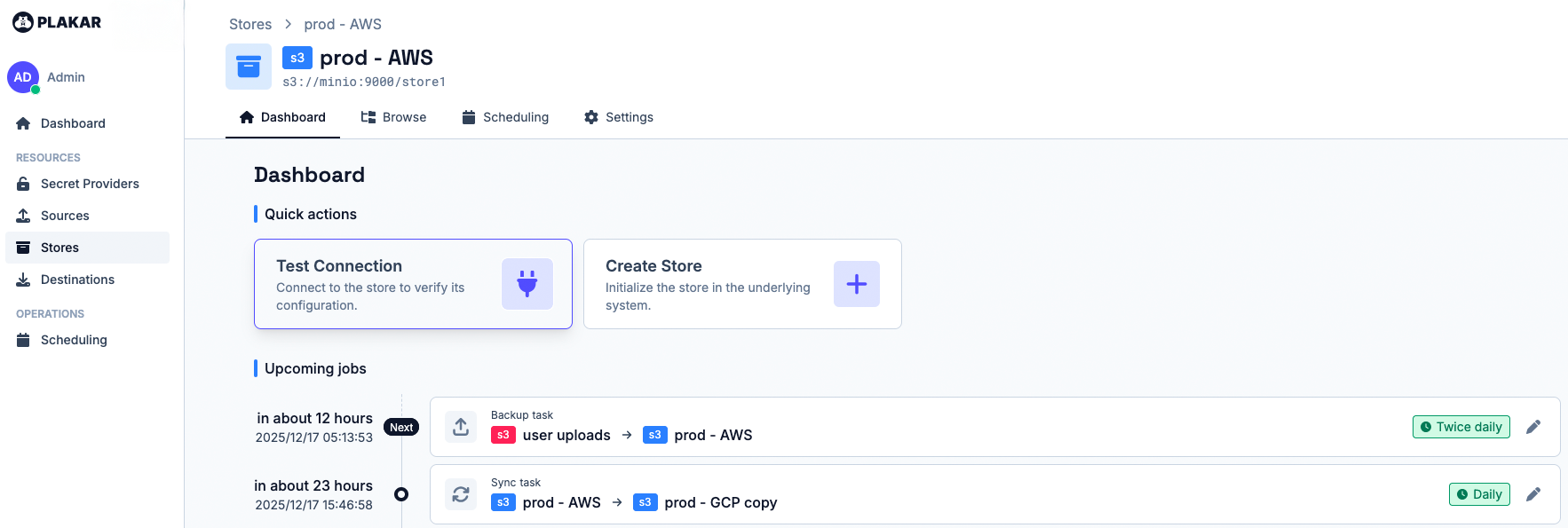This screenshot has width=1568, height=528.
Task: Select Stores in the sidebar
Action: pyautogui.click(x=87, y=248)
